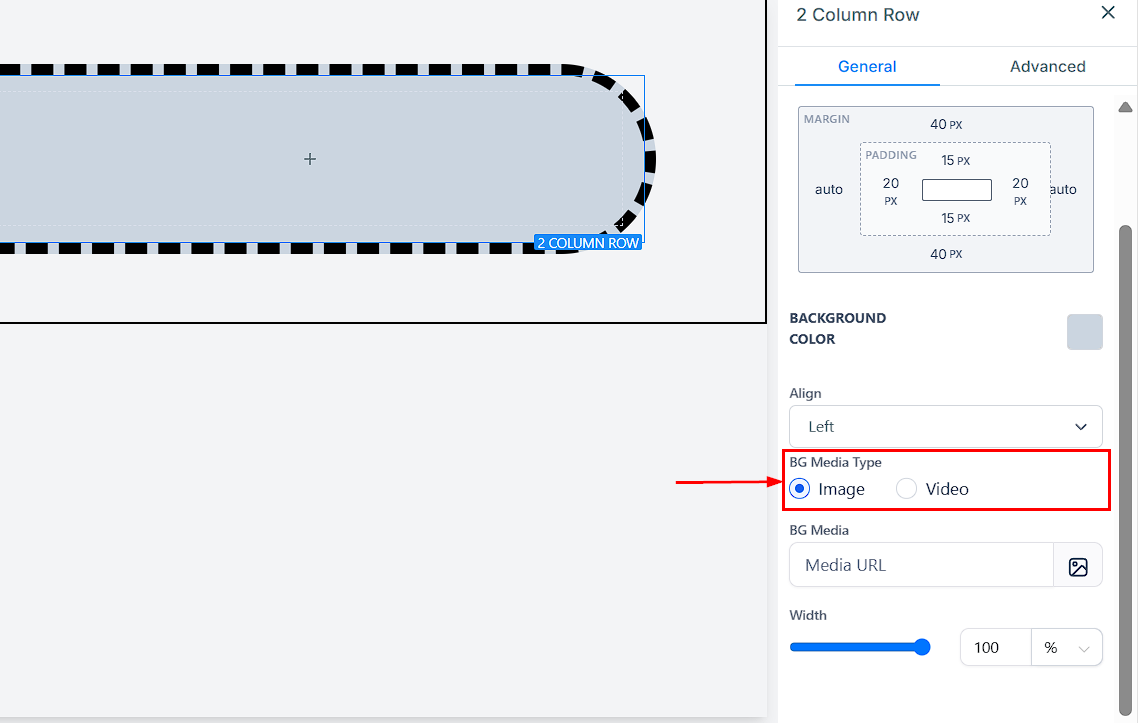The width and height of the screenshot is (1138, 723).
Task: Select Video as BG media type
Action: pos(907,489)
